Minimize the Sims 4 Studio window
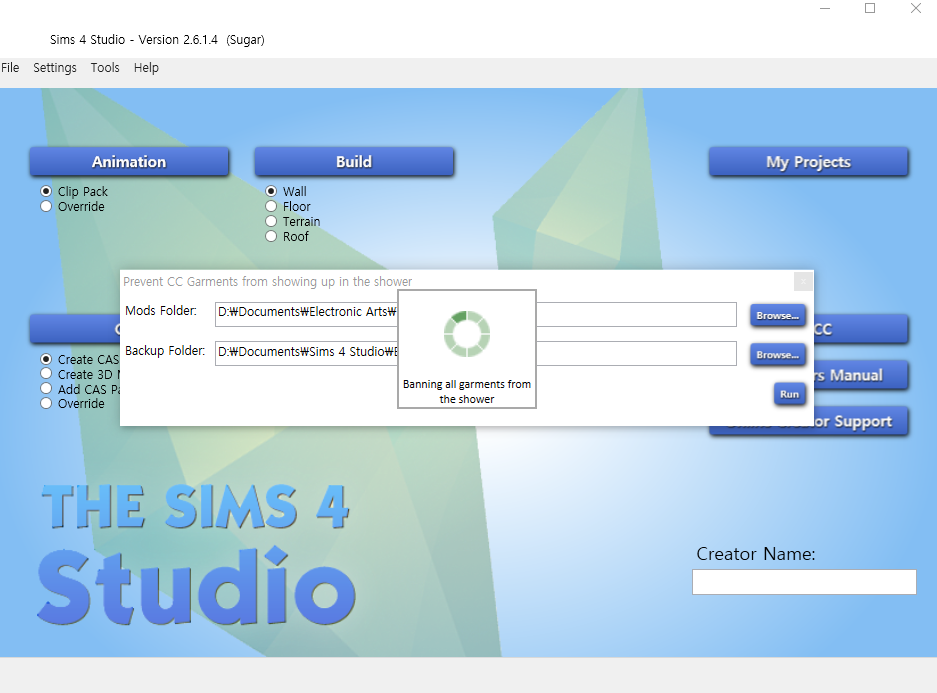937x693 pixels. (825, 8)
